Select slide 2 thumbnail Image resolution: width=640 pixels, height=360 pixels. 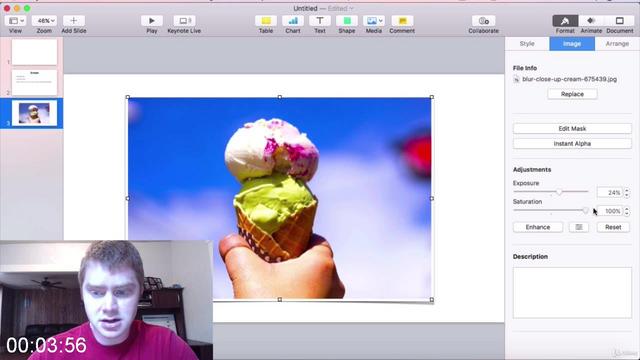pyautogui.click(x=34, y=82)
